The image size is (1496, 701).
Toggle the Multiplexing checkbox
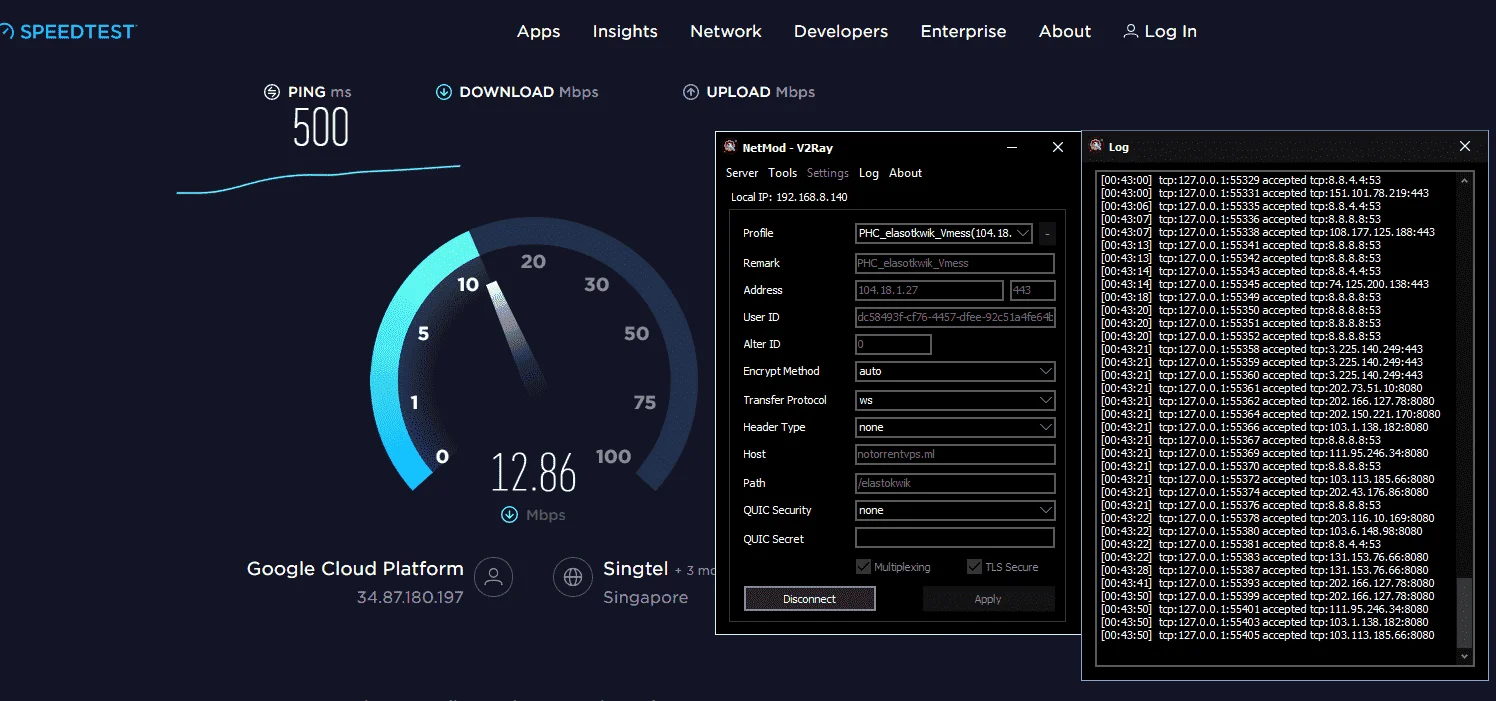(x=864, y=567)
